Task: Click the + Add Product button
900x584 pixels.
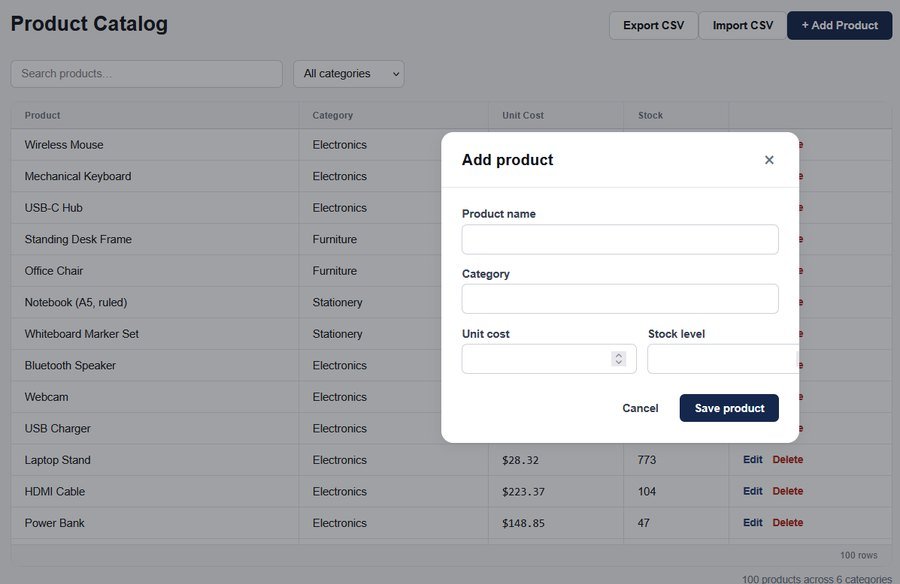Action: (x=839, y=26)
